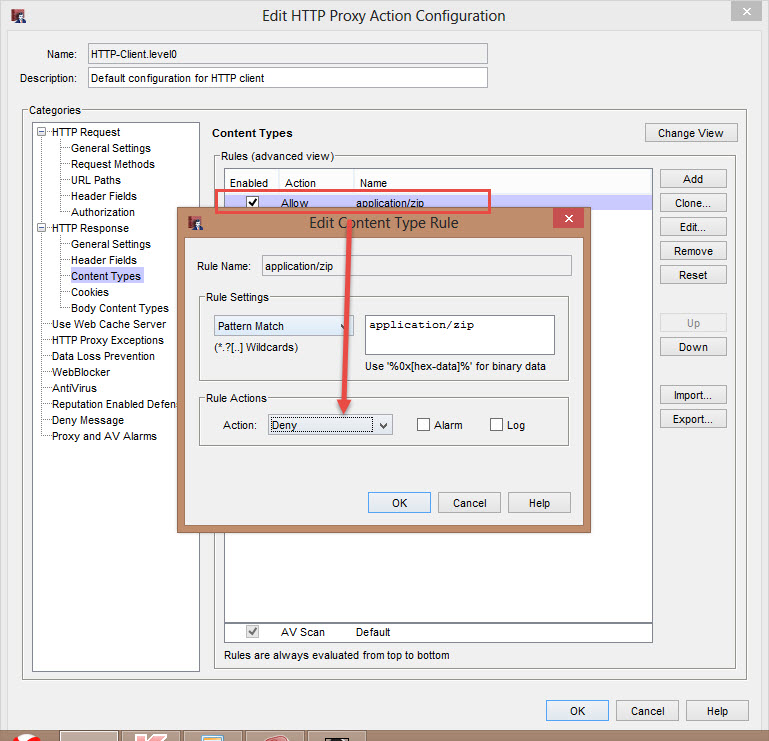769x741 pixels.
Task: Toggle Enabled checkbox for application/zip rule
Action: [252, 203]
